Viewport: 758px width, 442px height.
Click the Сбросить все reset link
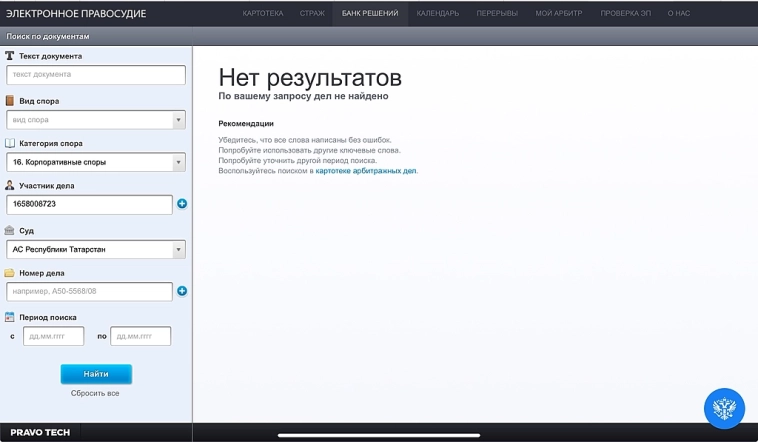tap(95, 393)
